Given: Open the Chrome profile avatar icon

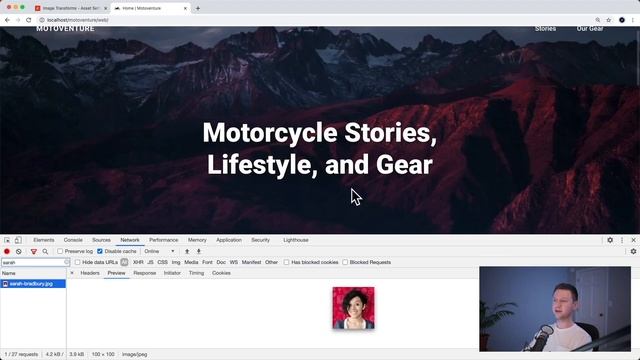Looking at the screenshot, I should (x=622, y=20).
